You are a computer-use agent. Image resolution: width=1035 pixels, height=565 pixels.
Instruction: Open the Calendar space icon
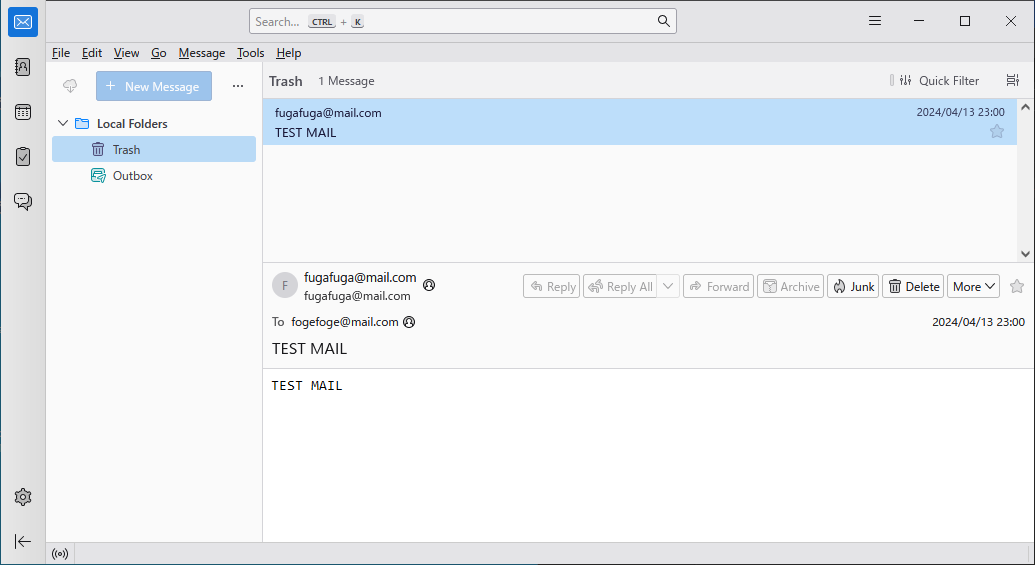(23, 112)
